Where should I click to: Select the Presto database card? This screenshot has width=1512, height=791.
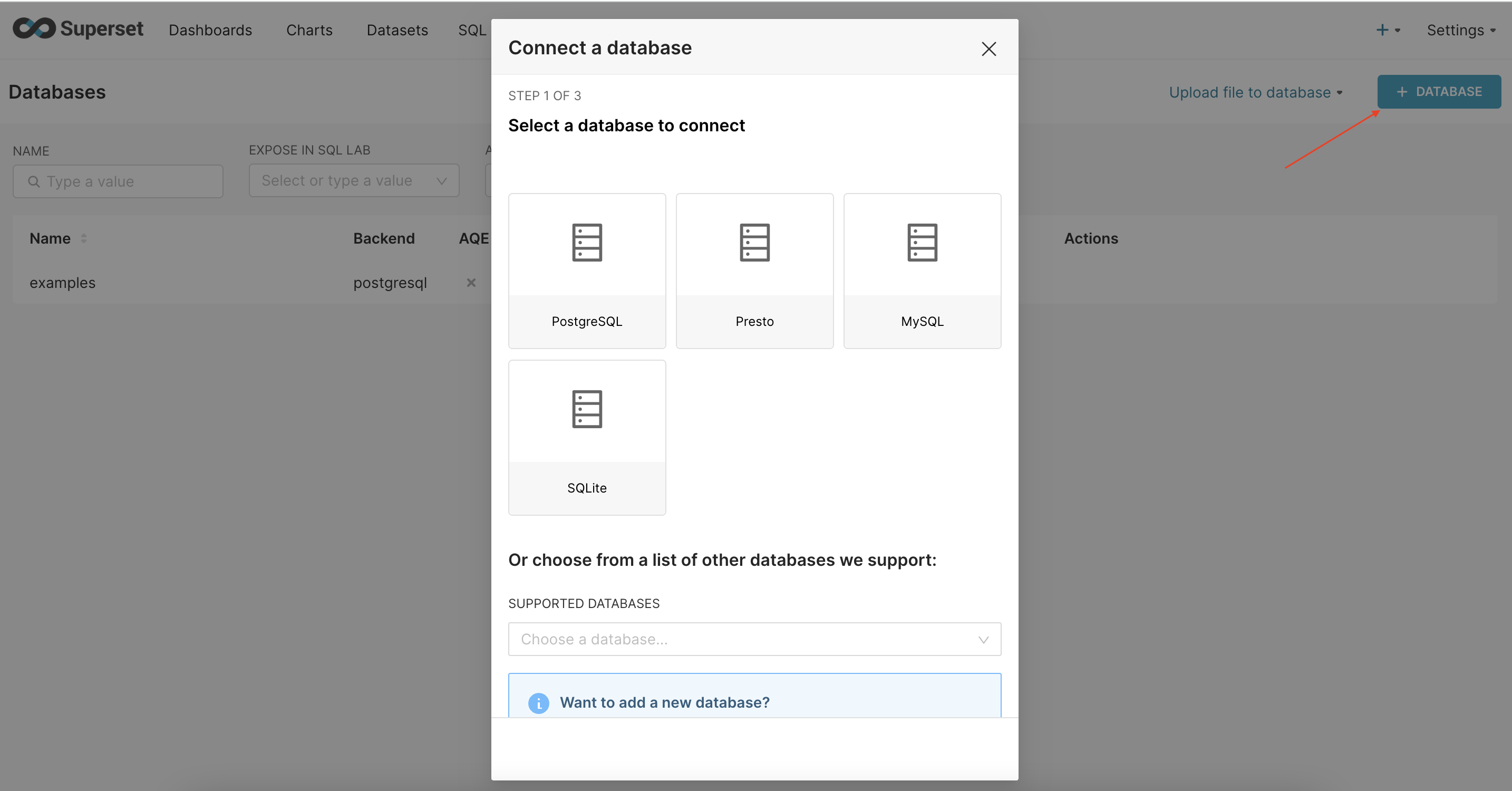754,271
